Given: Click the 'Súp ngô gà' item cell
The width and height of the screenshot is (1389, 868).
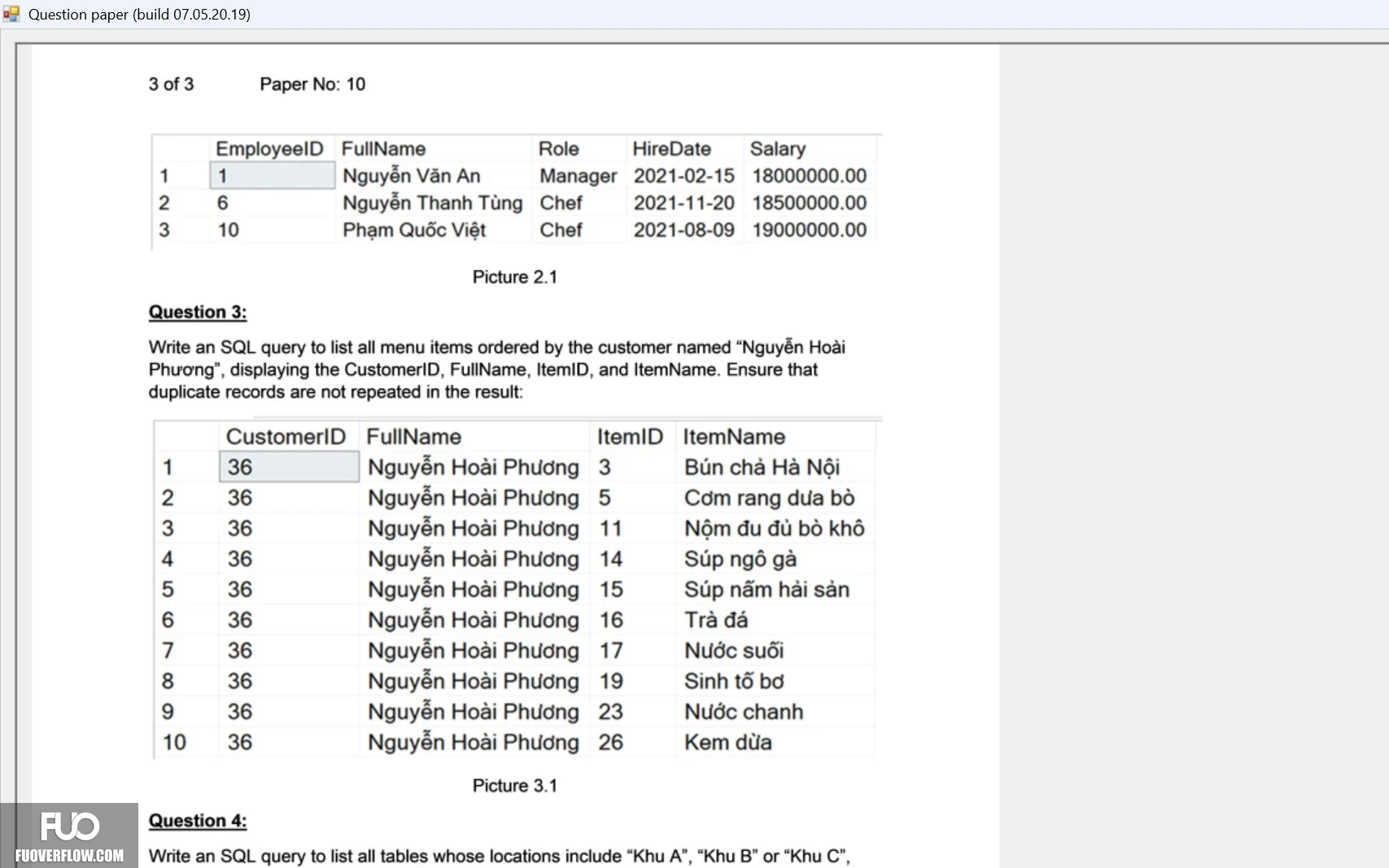Looking at the screenshot, I should [x=740, y=559].
